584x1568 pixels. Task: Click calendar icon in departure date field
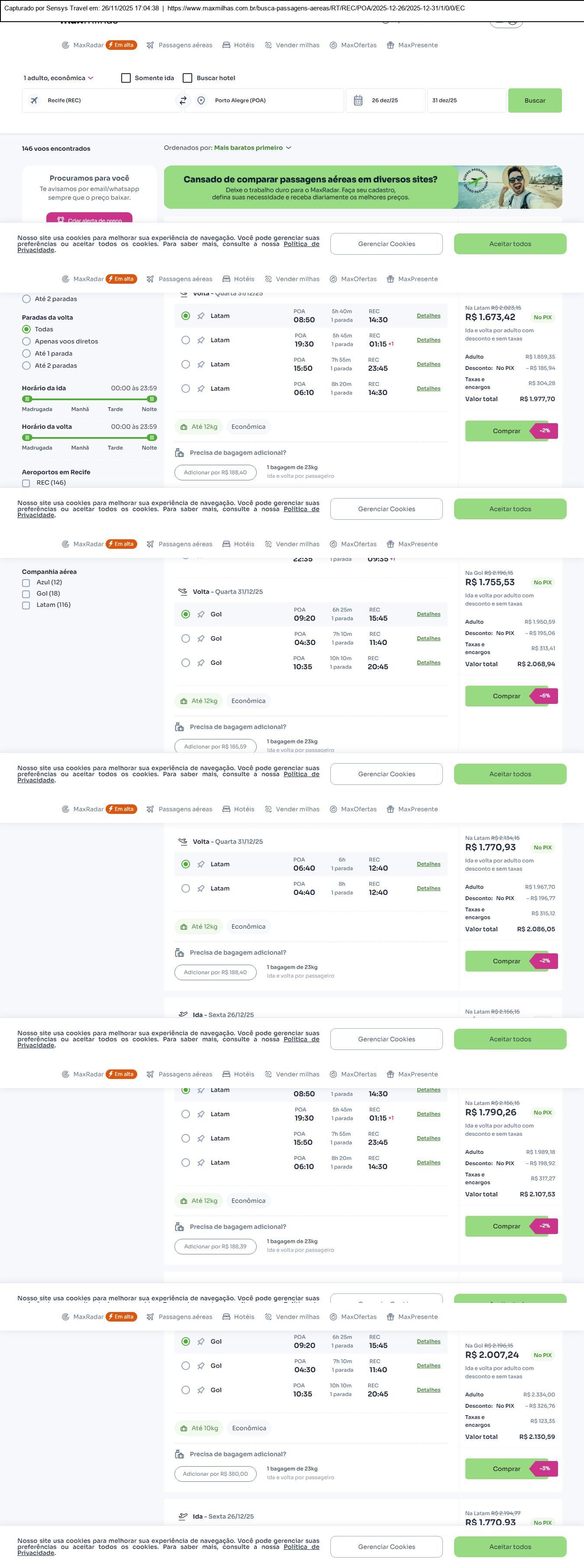358,100
